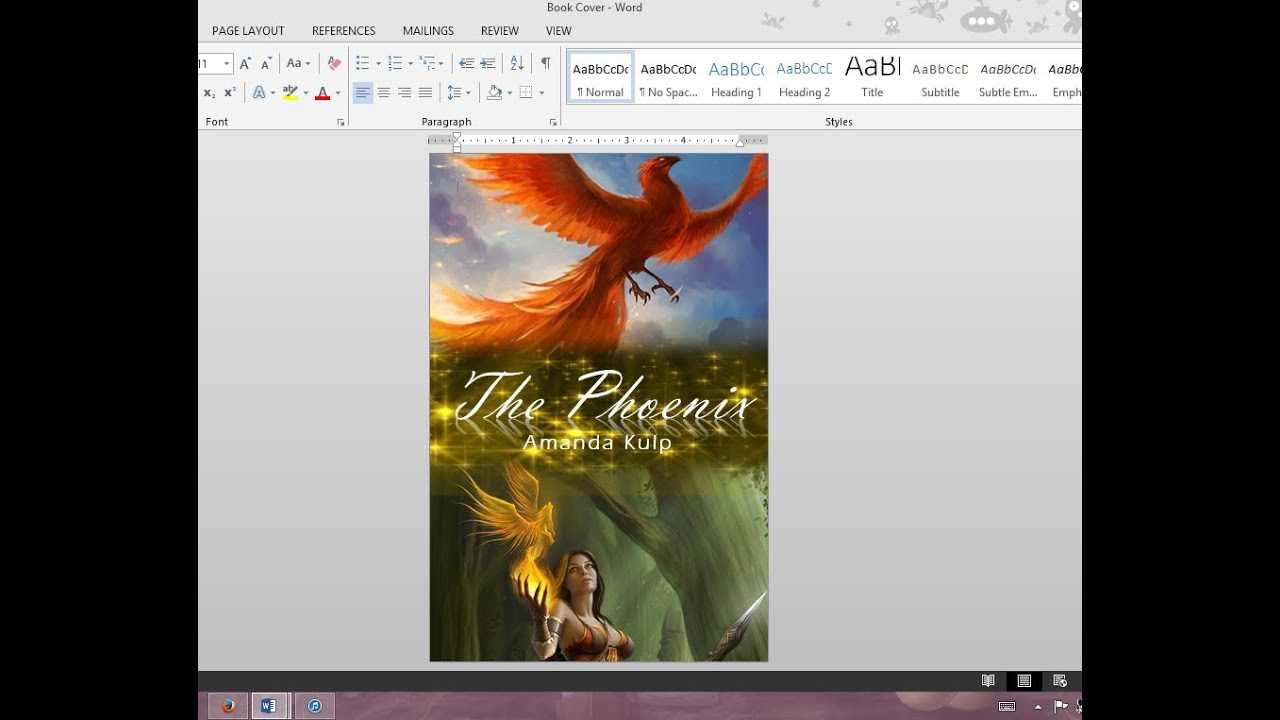Apply subscript formatting

coord(209,93)
